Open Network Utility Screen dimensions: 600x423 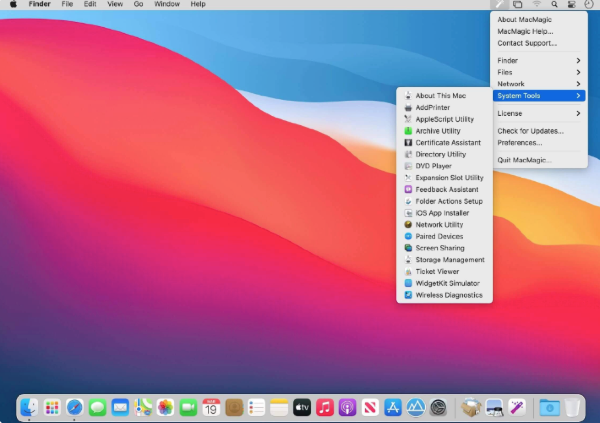(x=444, y=225)
